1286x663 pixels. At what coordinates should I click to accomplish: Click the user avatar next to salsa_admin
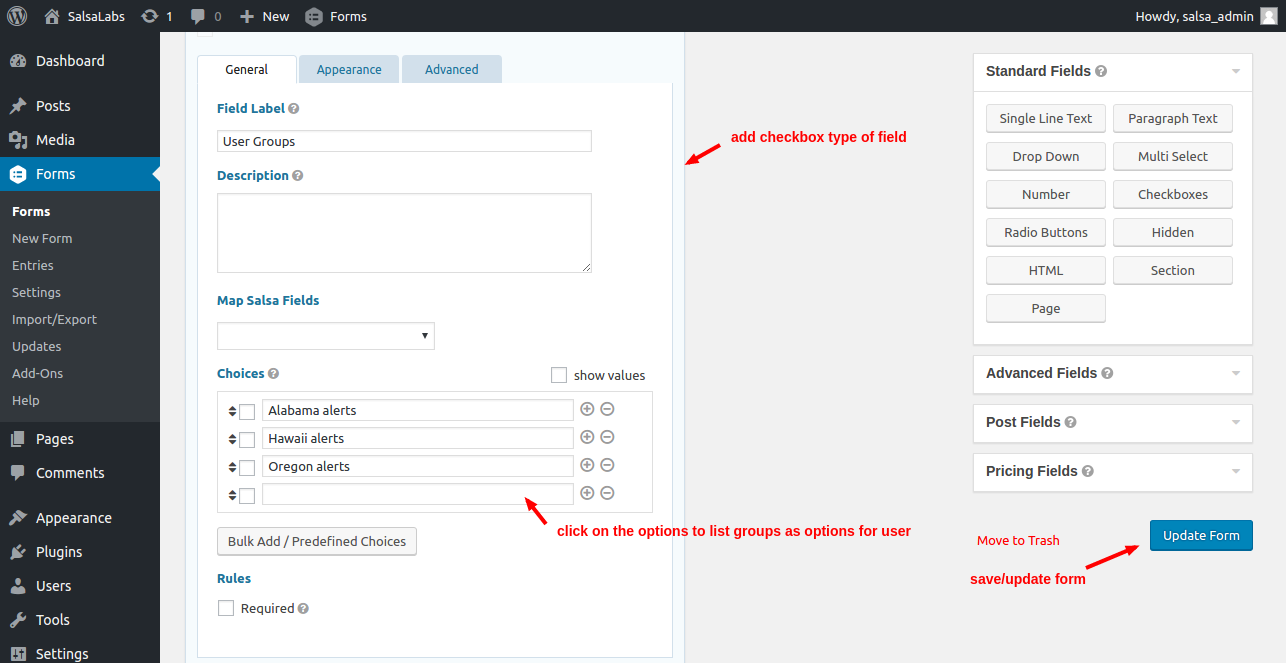pos(1269,16)
